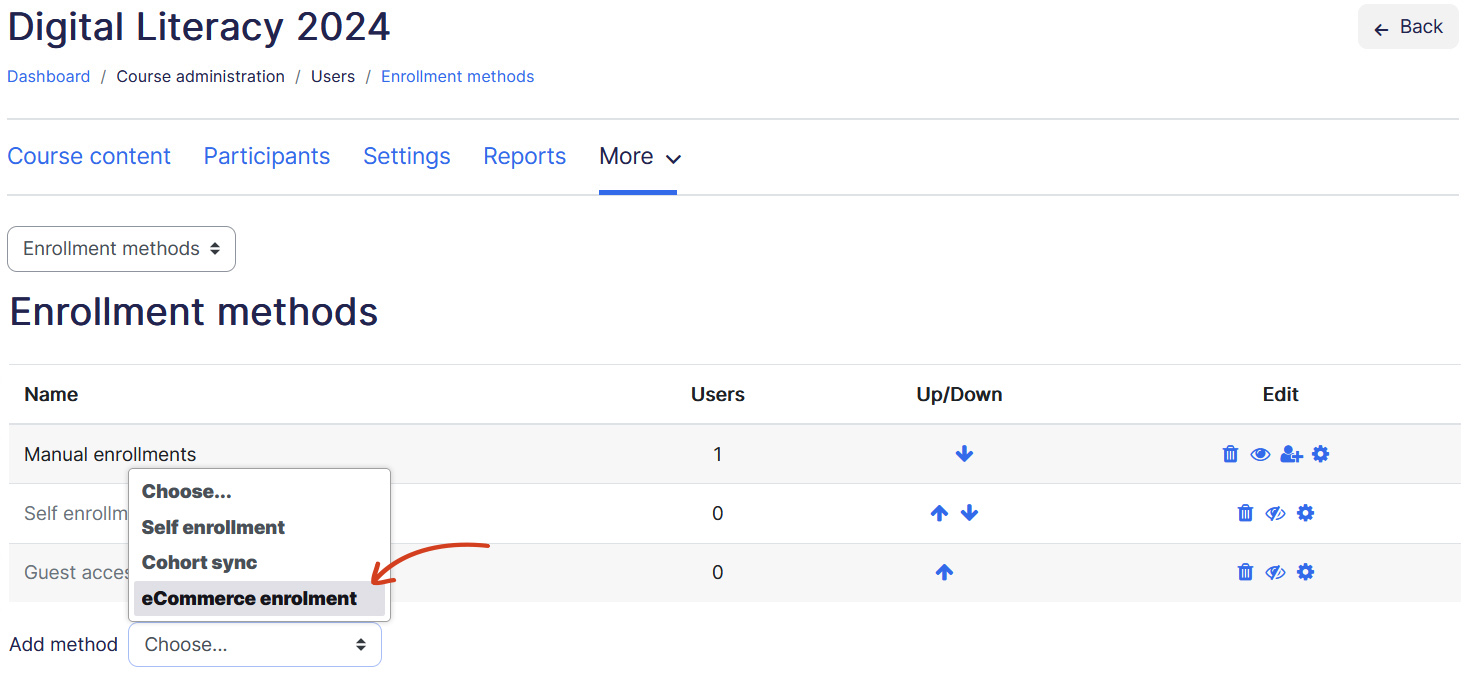1466x676 pixels.
Task: Choose Cohort sync option
Action: (200, 562)
